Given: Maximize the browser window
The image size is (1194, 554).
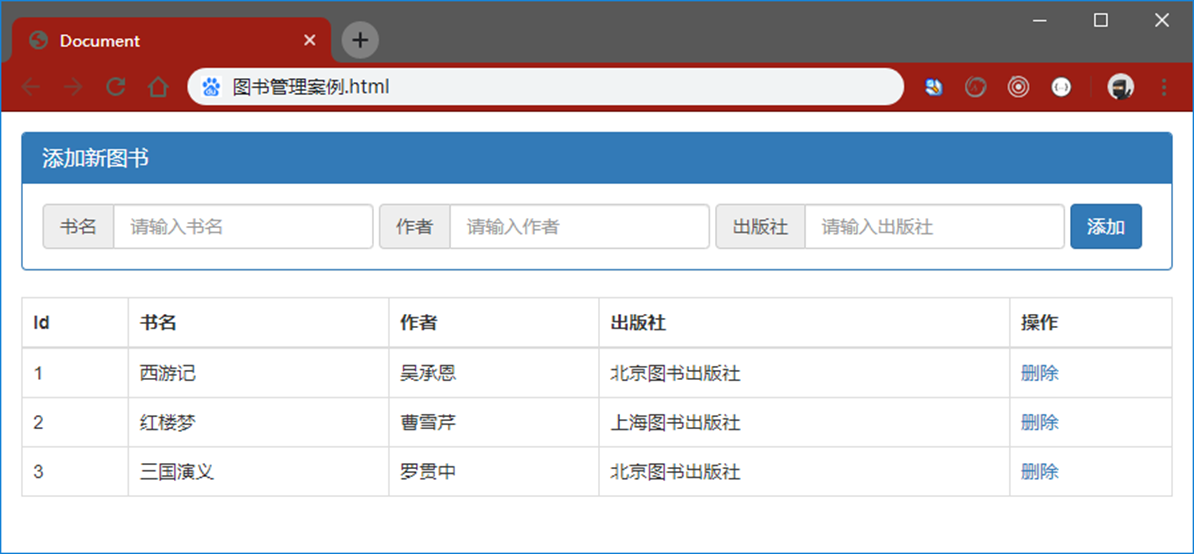Looking at the screenshot, I should tap(1100, 21).
